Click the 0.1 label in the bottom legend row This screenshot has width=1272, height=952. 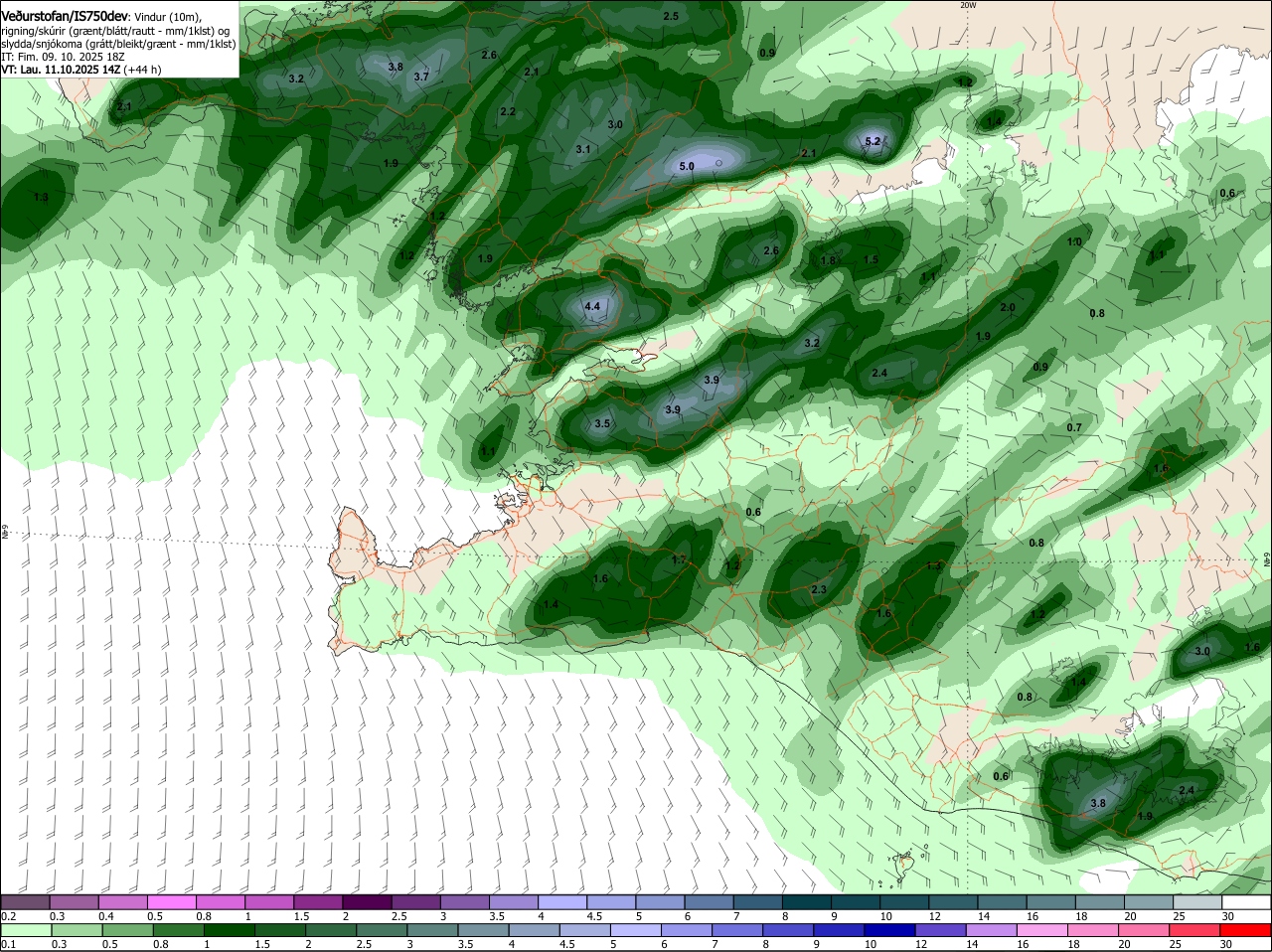point(8,944)
